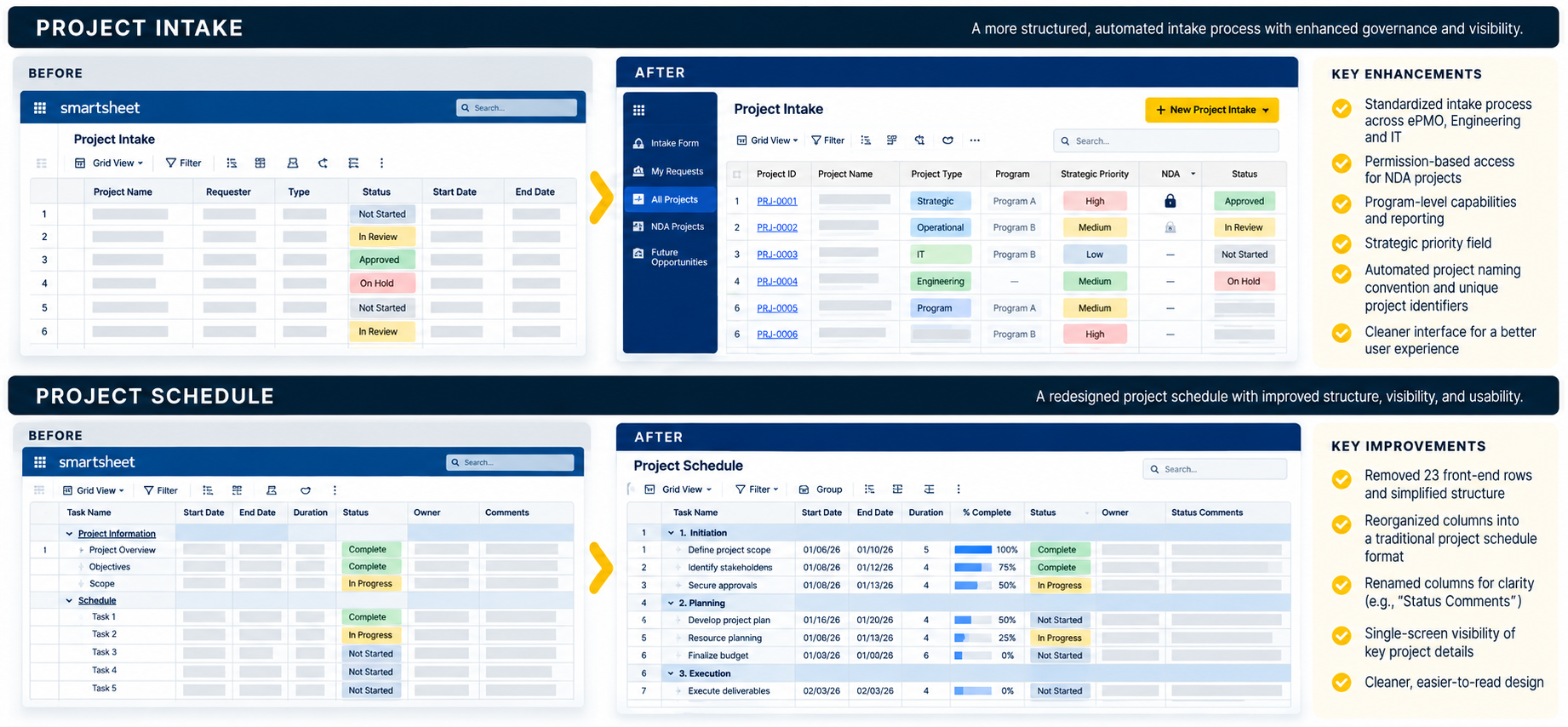This screenshot has height=727, width=1568.
Task: Open the app launcher grid in Before Project Intake header
Action: pyautogui.click(x=39, y=108)
